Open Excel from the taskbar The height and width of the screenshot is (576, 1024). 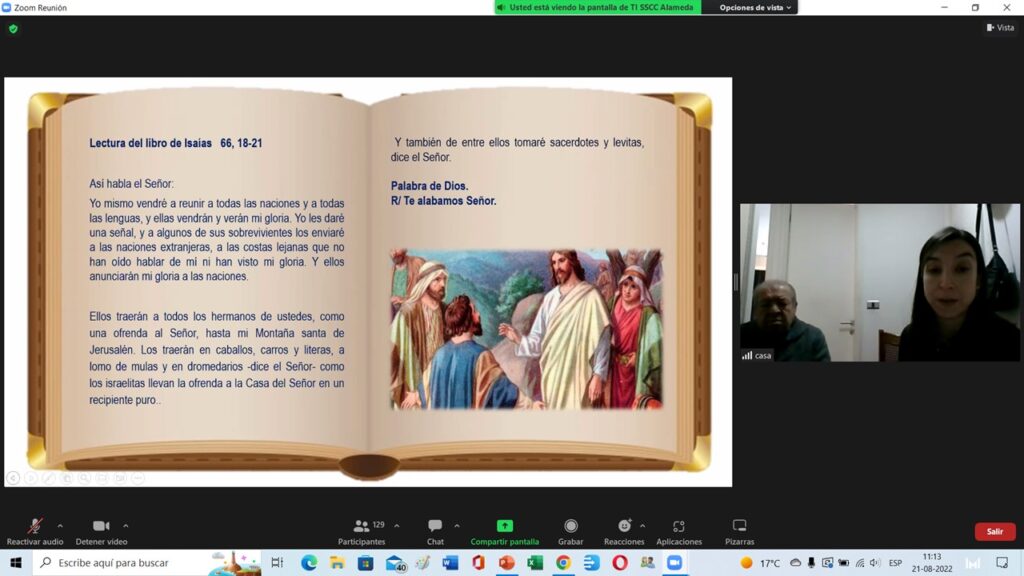coord(535,562)
